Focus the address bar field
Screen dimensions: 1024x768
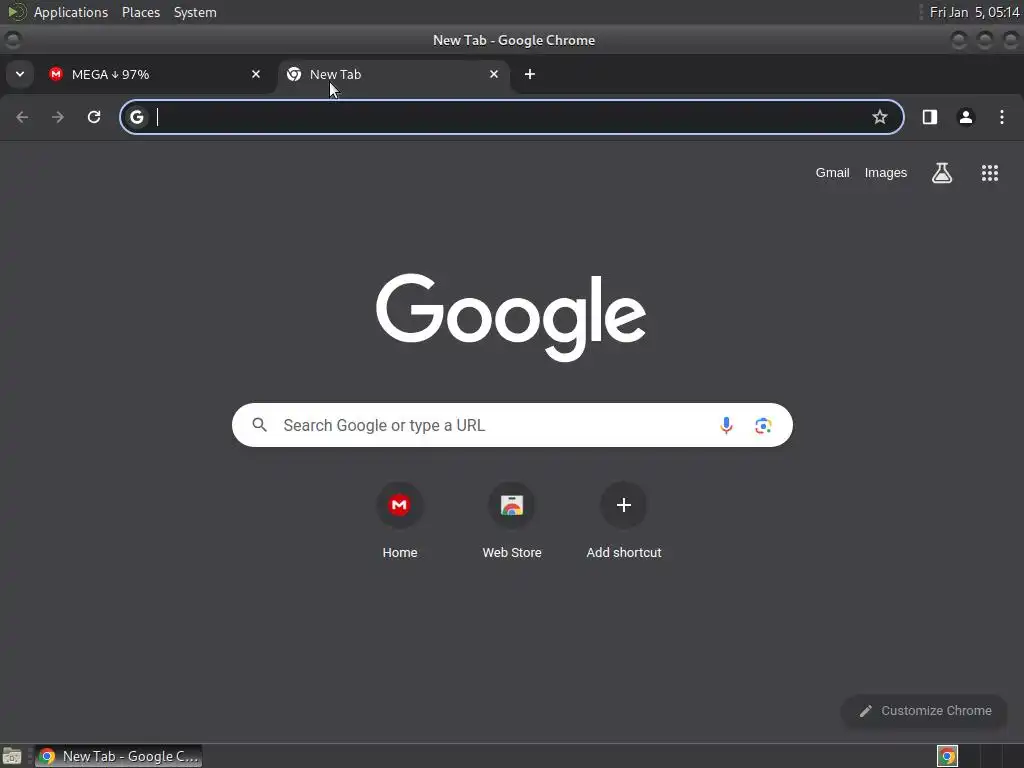(x=512, y=117)
